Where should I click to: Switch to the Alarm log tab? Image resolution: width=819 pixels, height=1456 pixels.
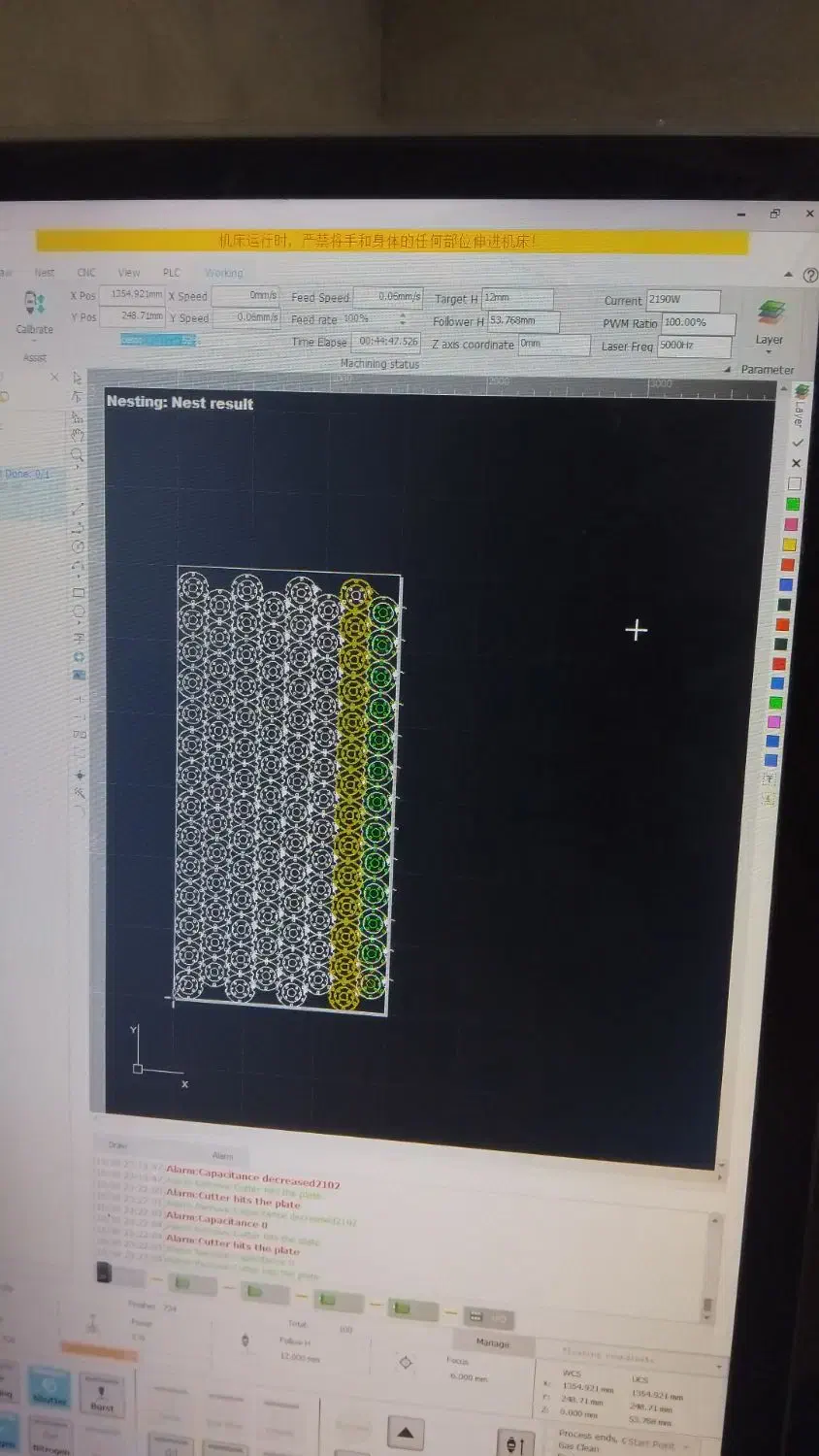[222, 1155]
